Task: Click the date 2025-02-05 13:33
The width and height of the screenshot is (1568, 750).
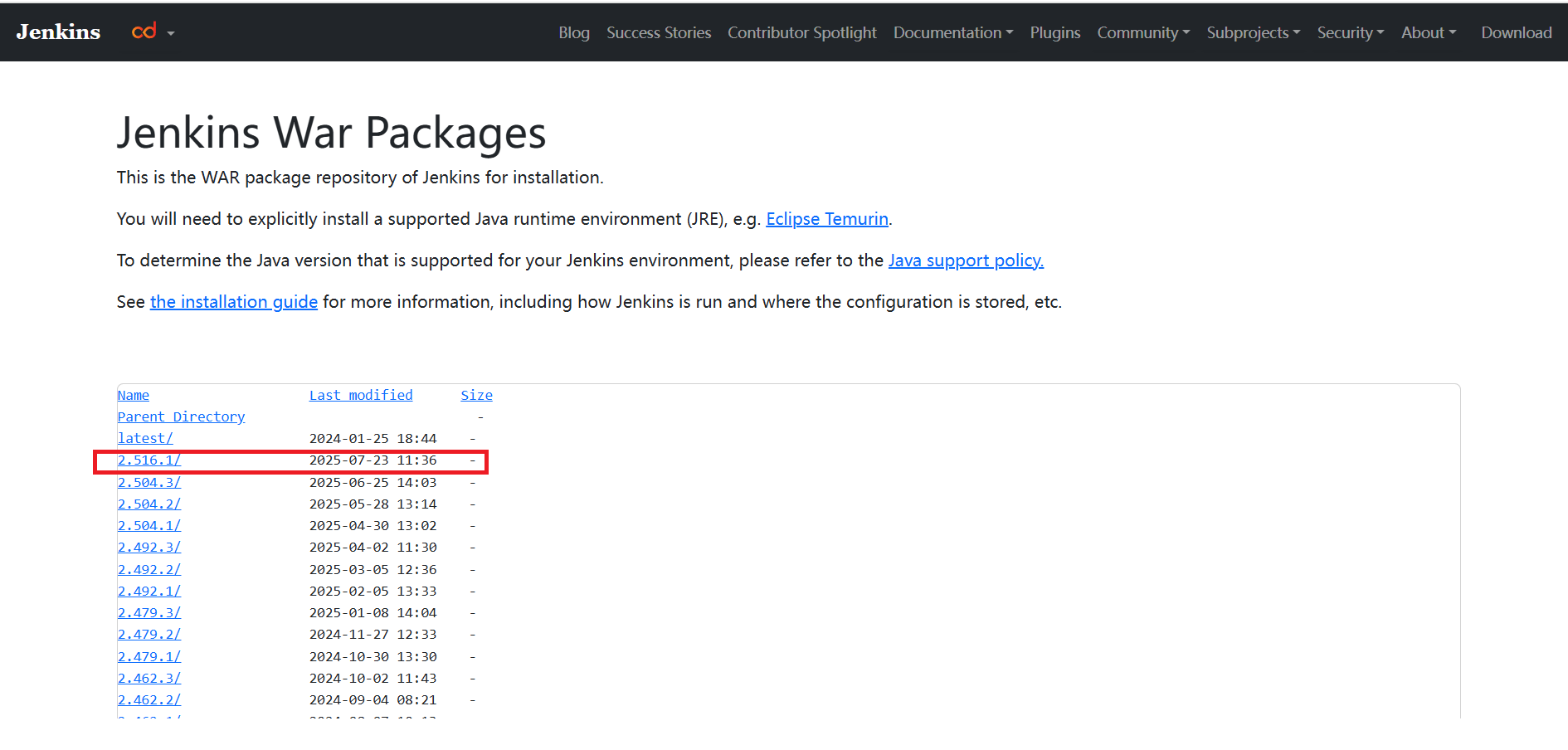Action: (373, 591)
